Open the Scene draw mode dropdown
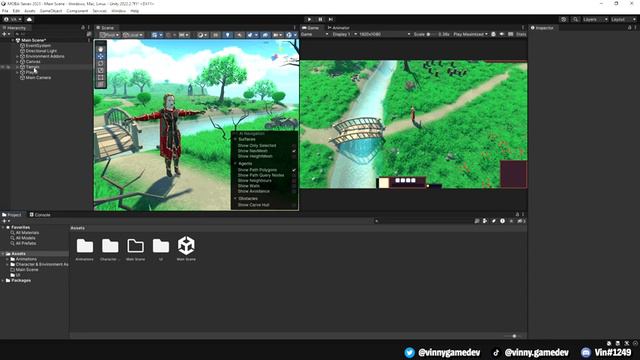 [202, 35]
